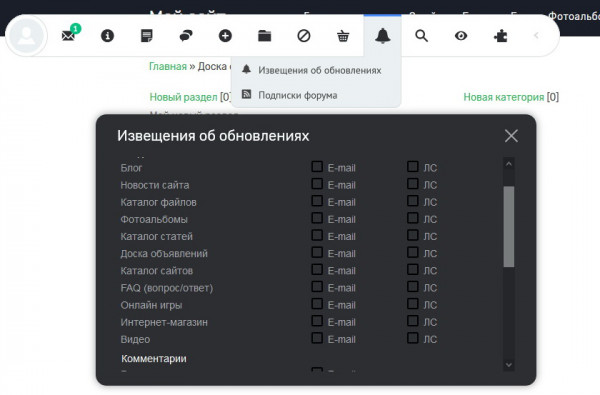Enable E-mail for Каталог файлов
The image size is (600, 395).
[x=317, y=201]
